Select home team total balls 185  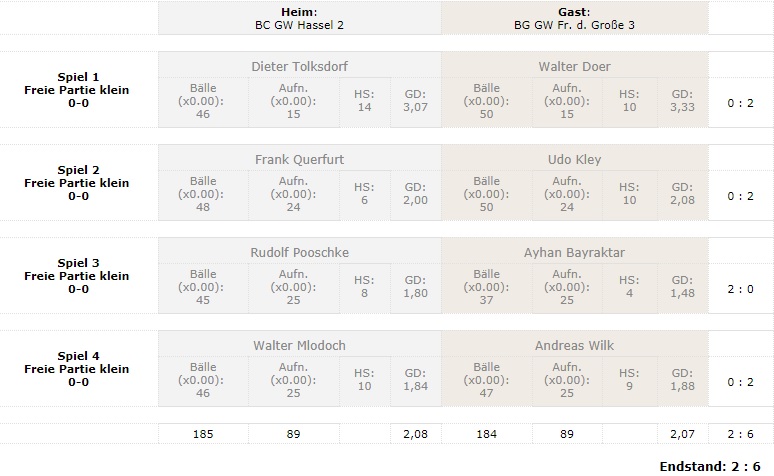pyautogui.click(x=203, y=434)
